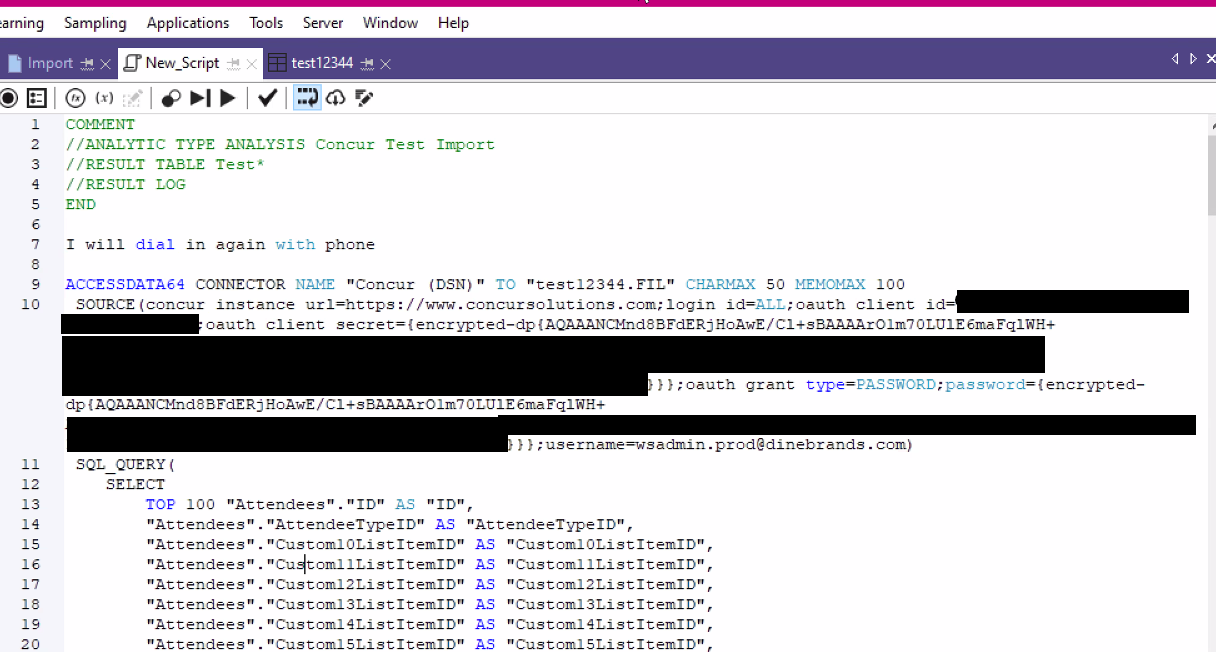Switch to the Import tab

pos(50,63)
